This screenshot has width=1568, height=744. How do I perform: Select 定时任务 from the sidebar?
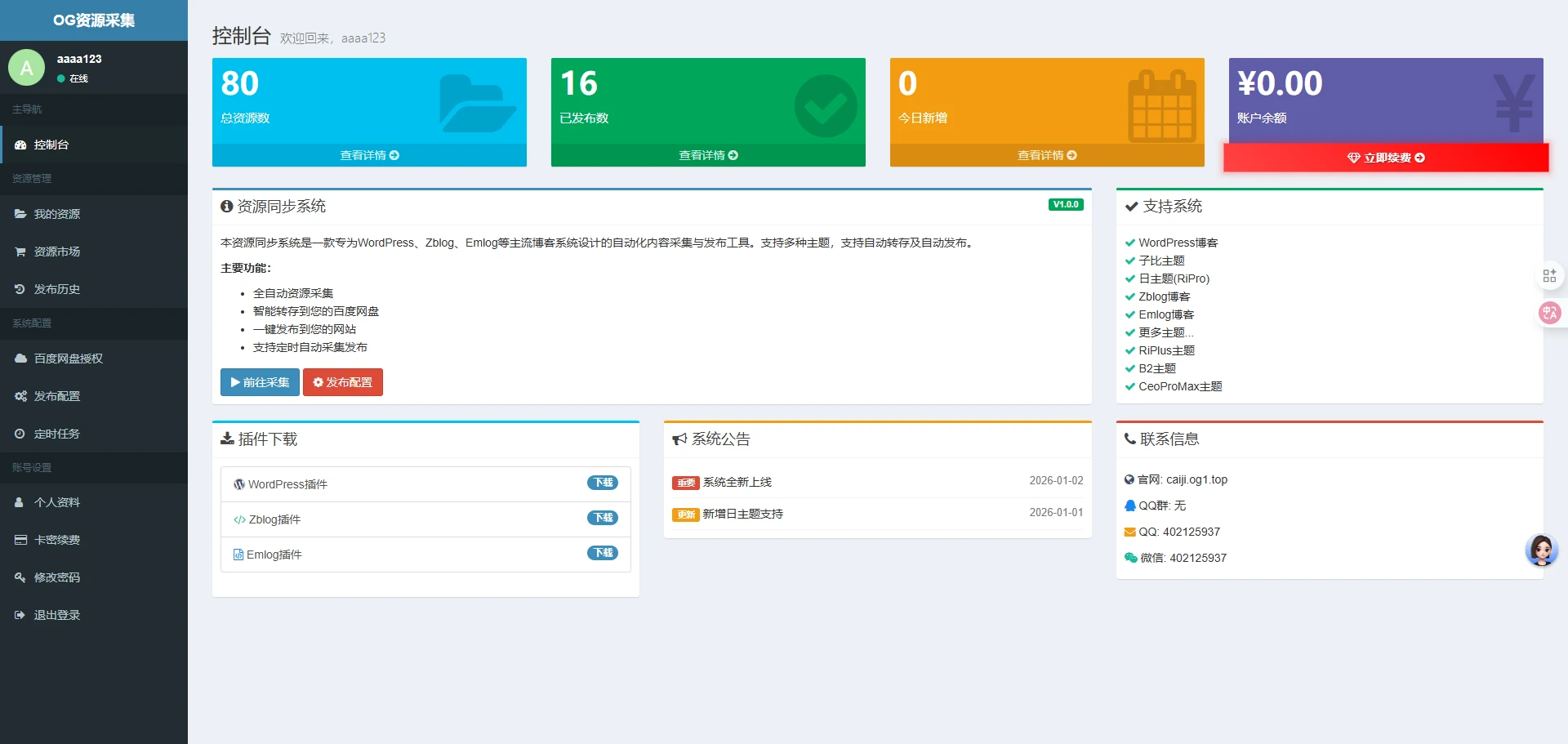click(56, 434)
